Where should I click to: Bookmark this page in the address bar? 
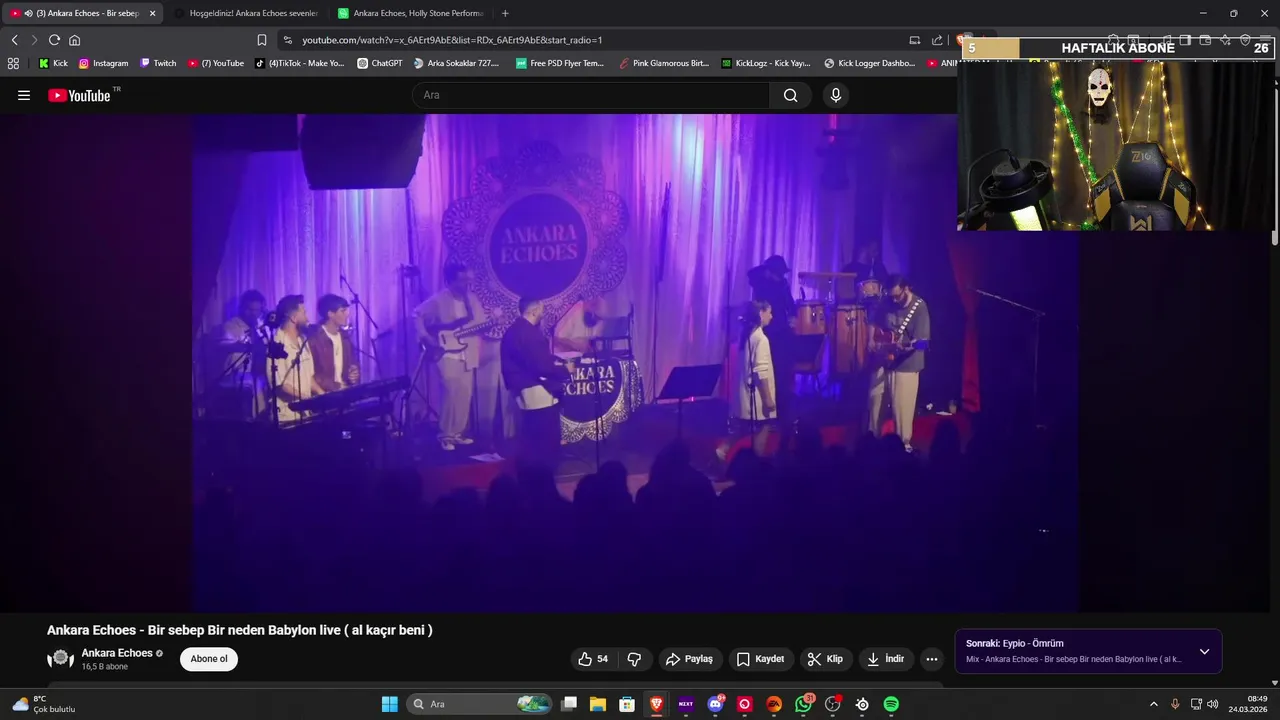click(262, 40)
